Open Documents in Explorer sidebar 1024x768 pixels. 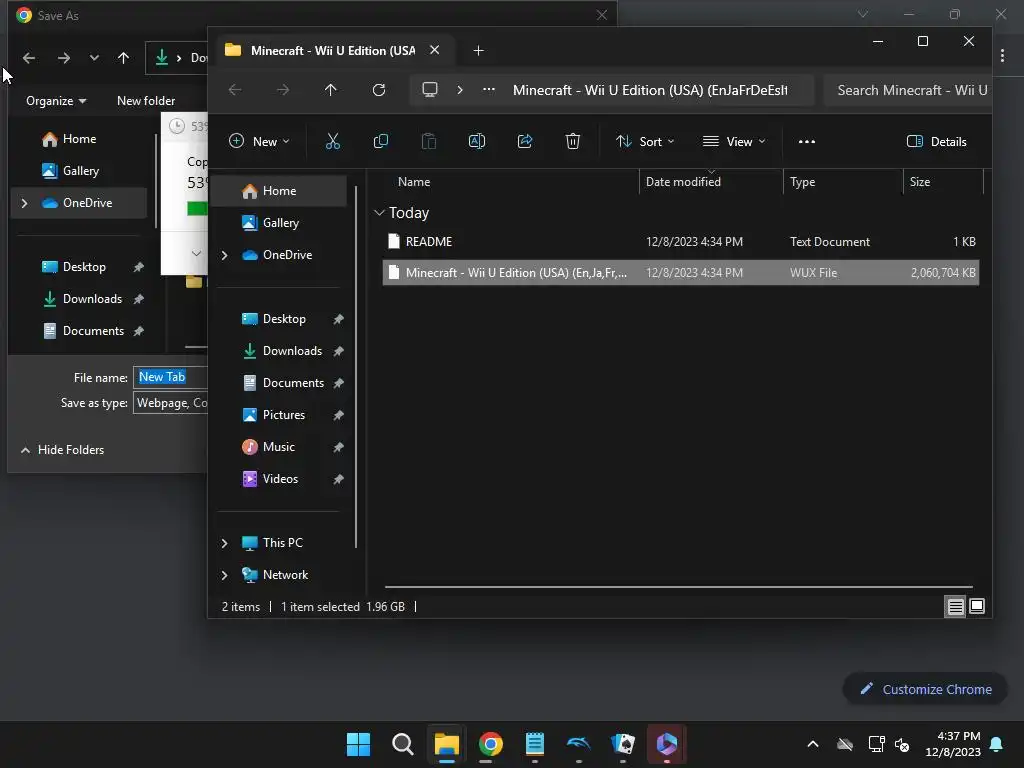(x=281, y=383)
